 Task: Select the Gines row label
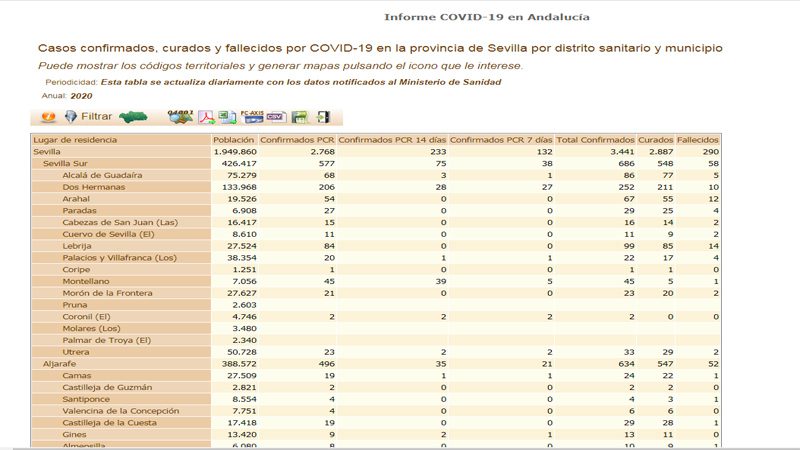[74, 434]
